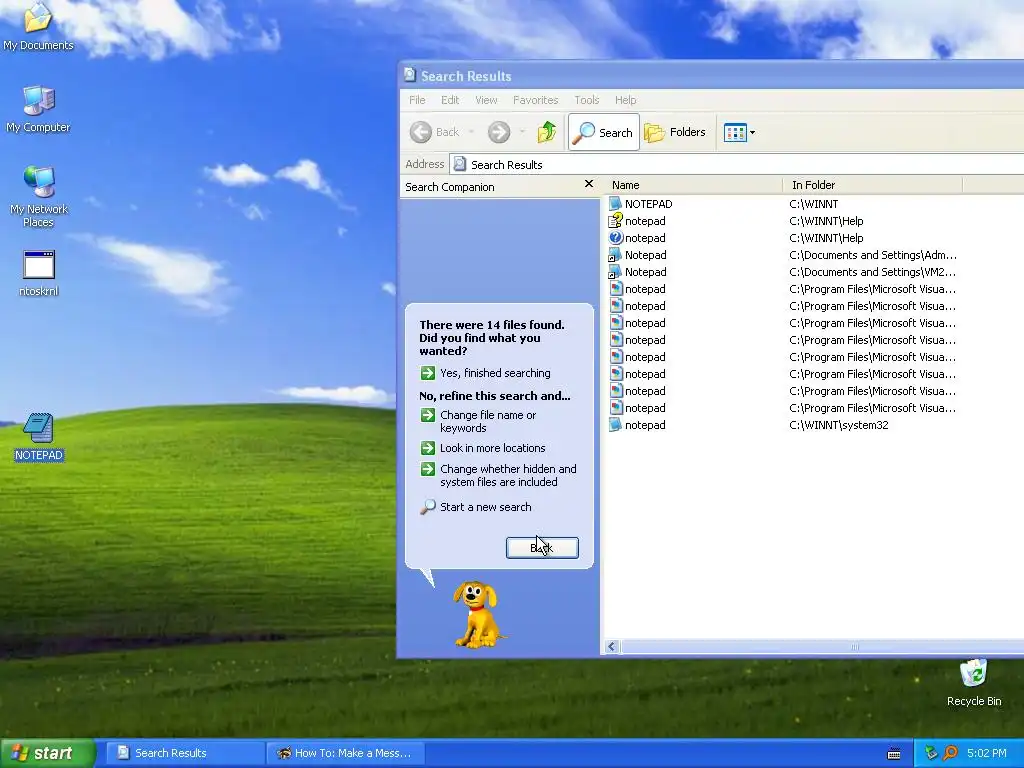Screen dimensions: 1024x768
Task: Select notepad with blue question circle icon
Action: point(637,238)
